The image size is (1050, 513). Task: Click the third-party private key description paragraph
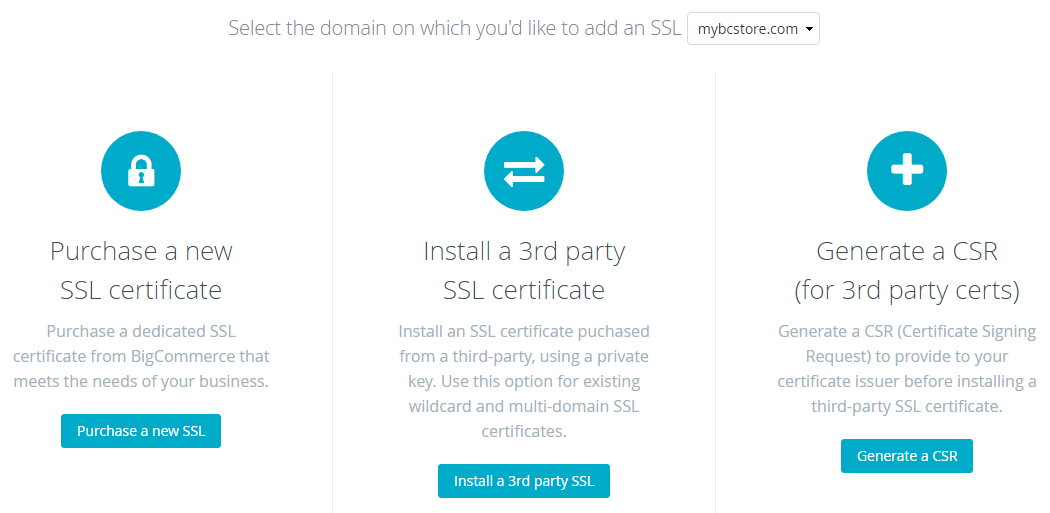point(524,381)
